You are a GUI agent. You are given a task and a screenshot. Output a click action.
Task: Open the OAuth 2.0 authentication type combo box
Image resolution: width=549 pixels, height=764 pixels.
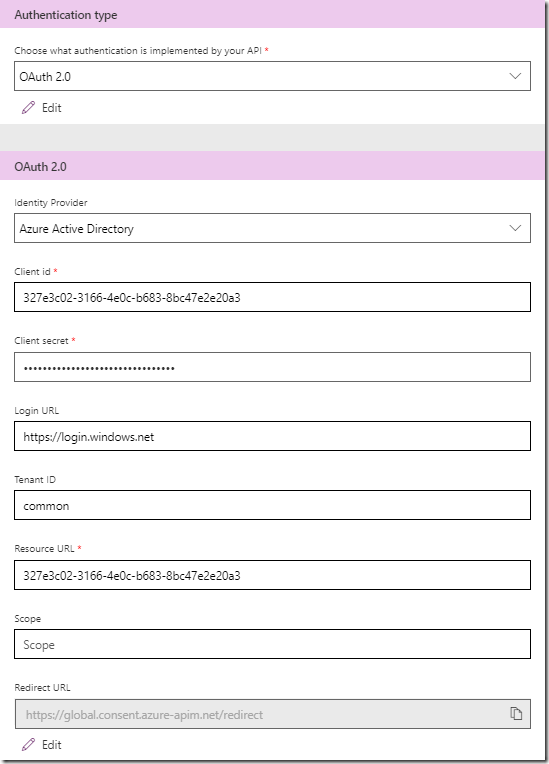(x=272, y=76)
